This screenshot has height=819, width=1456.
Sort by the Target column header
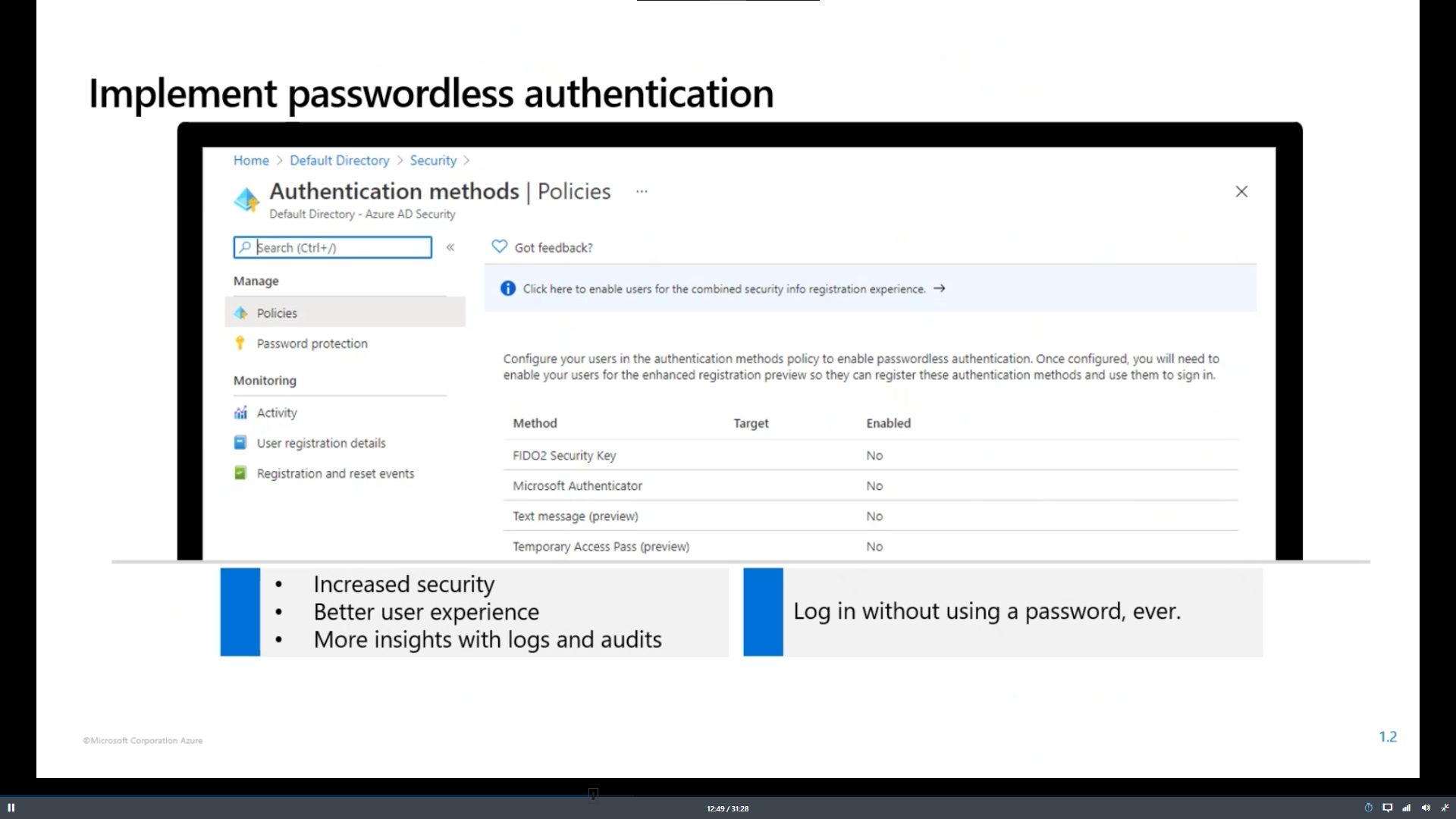[x=751, y=423]
